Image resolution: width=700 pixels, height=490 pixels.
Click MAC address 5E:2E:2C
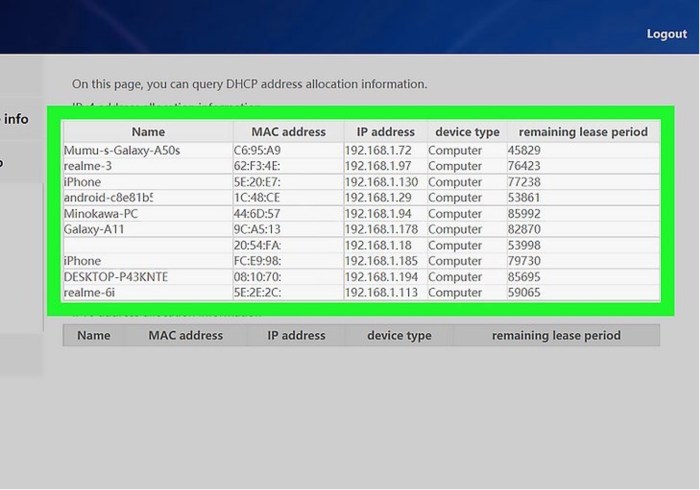(x=257, y=293)
